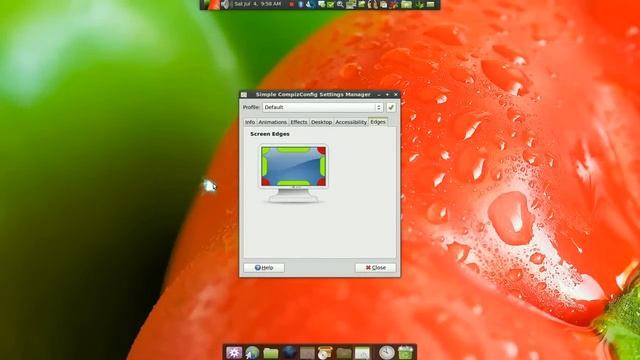Screen dimensions: 640x360
Task: Select the bottom edge green bar on monitor
Action: click(293, 183)
